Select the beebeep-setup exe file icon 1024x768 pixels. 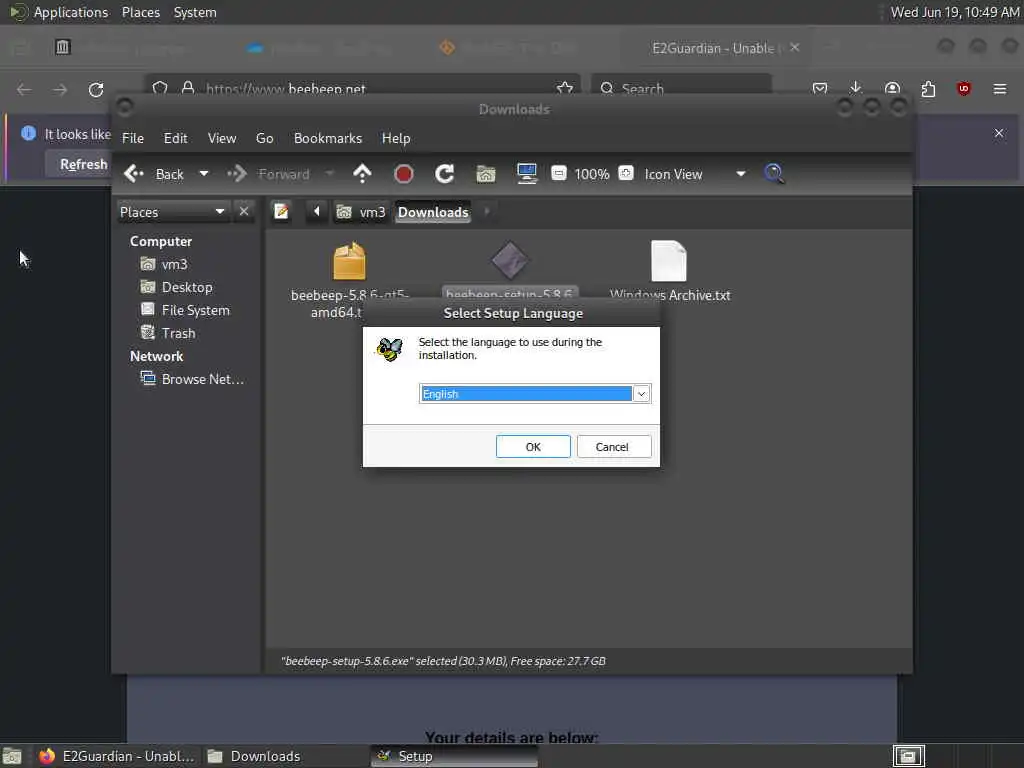coord(510,261)
